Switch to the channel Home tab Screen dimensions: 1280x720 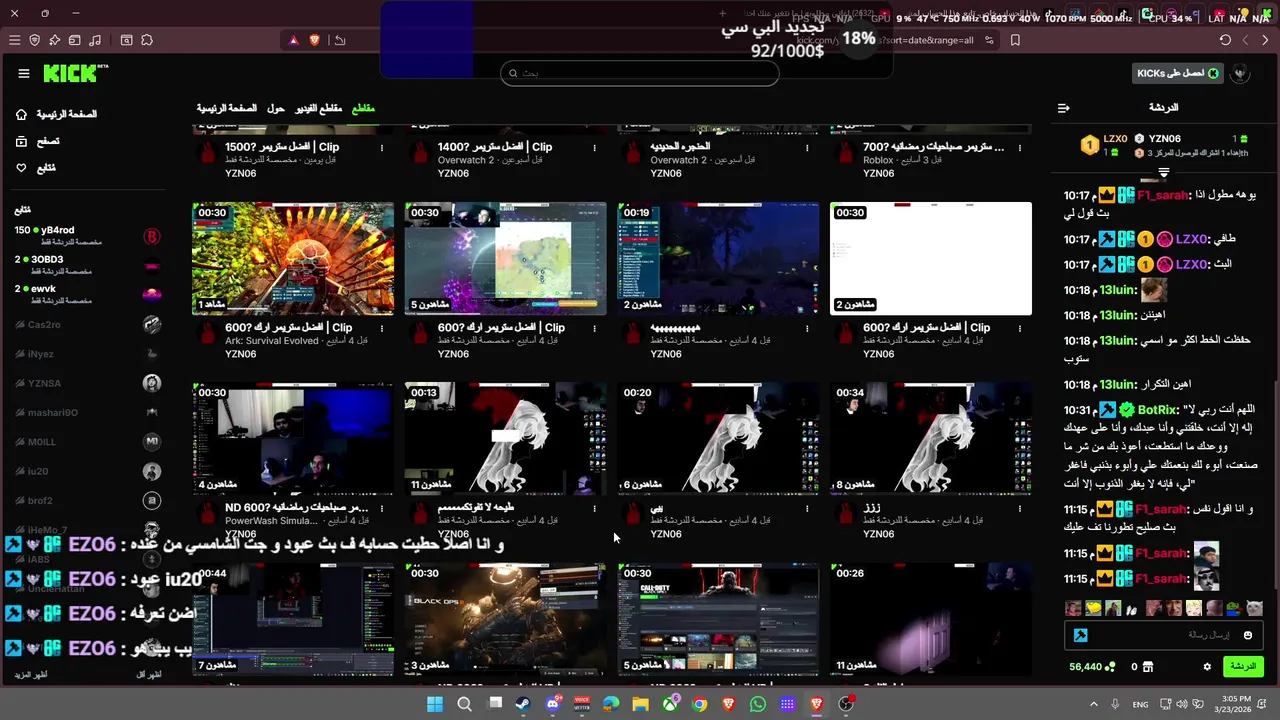(226, 108)
